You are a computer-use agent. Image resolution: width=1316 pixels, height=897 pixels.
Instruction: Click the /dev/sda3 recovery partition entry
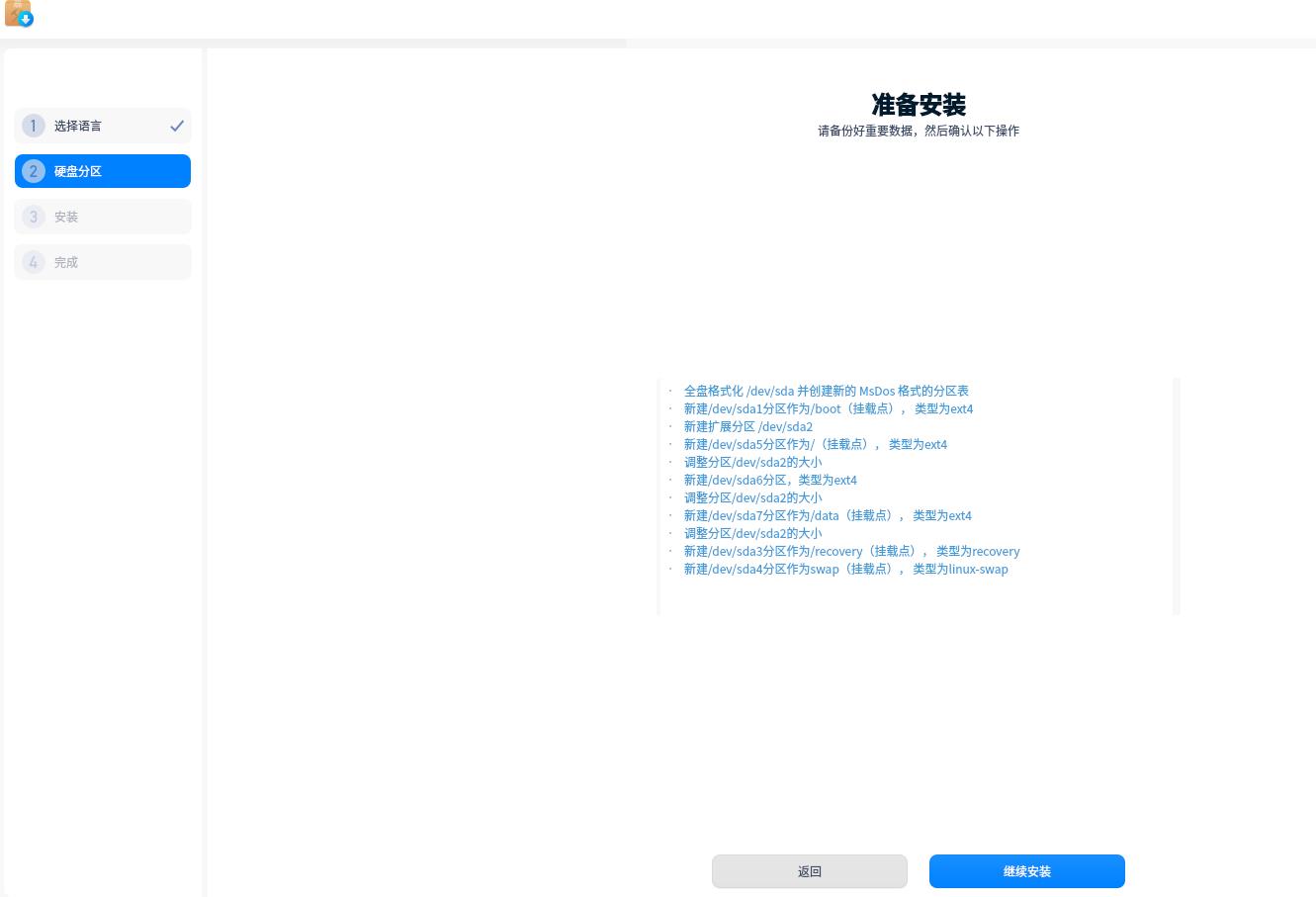[851, 551]
